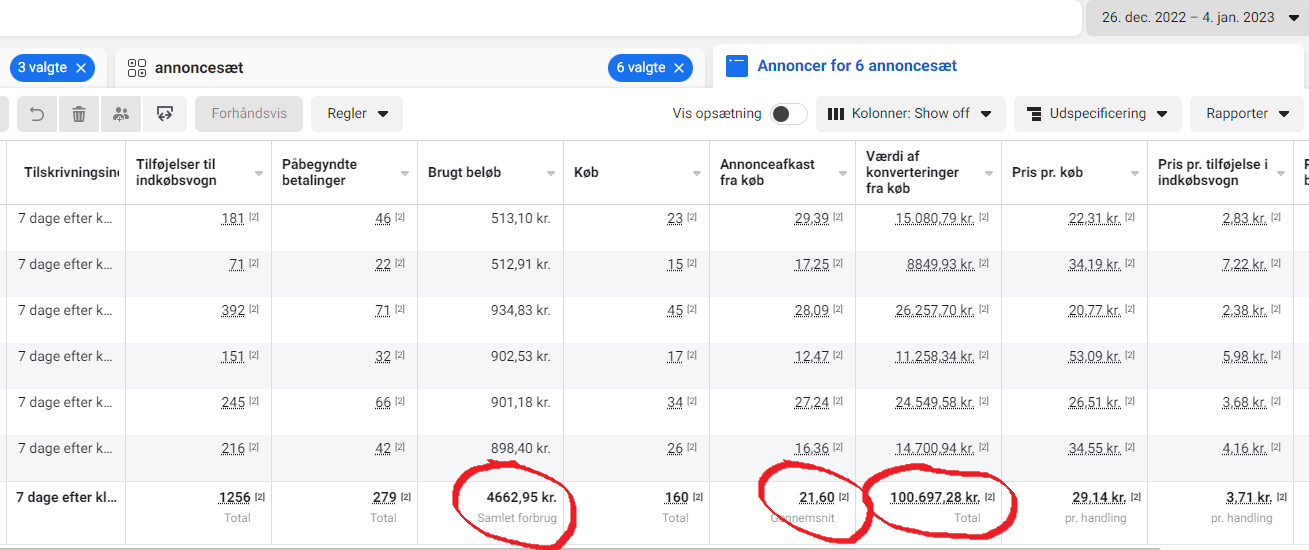1309x550 pixels.
Task: Click the Kolonner columns icon
Action: [x=836, y=114]
